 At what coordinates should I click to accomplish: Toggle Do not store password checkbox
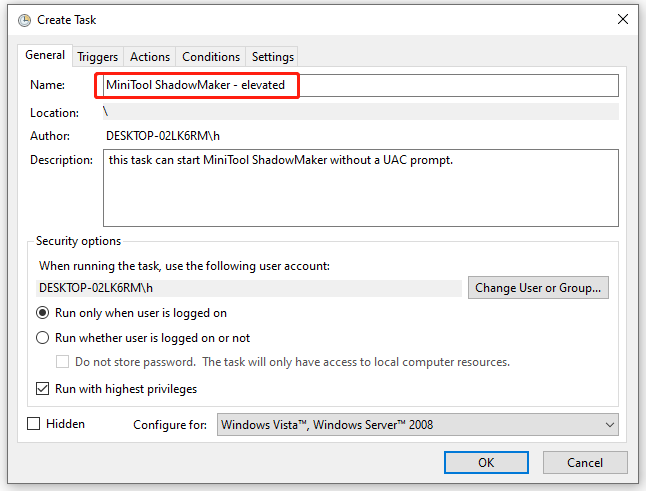(62, 362)
